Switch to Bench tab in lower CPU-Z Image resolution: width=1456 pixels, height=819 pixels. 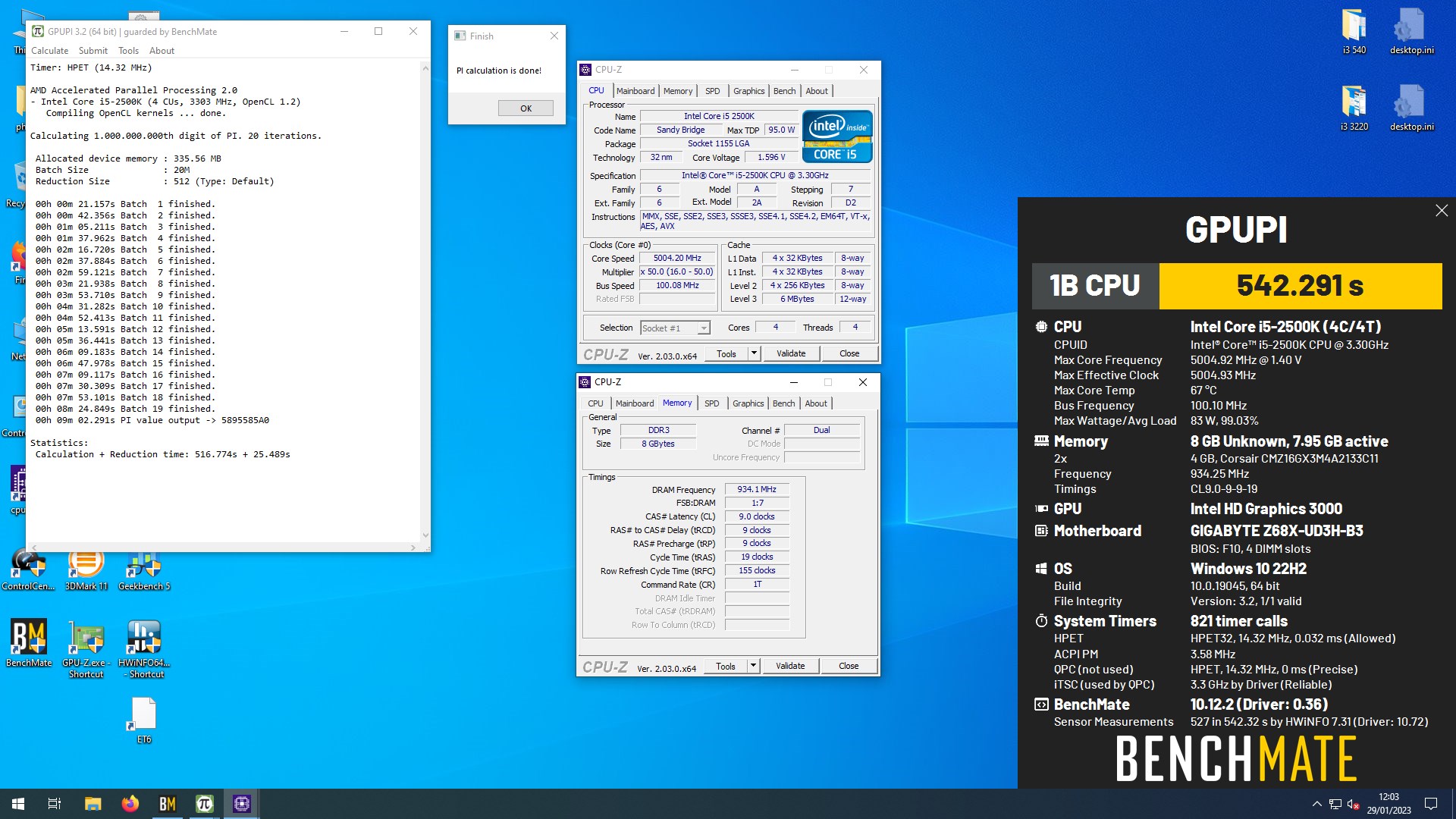(x=784, y=403)
